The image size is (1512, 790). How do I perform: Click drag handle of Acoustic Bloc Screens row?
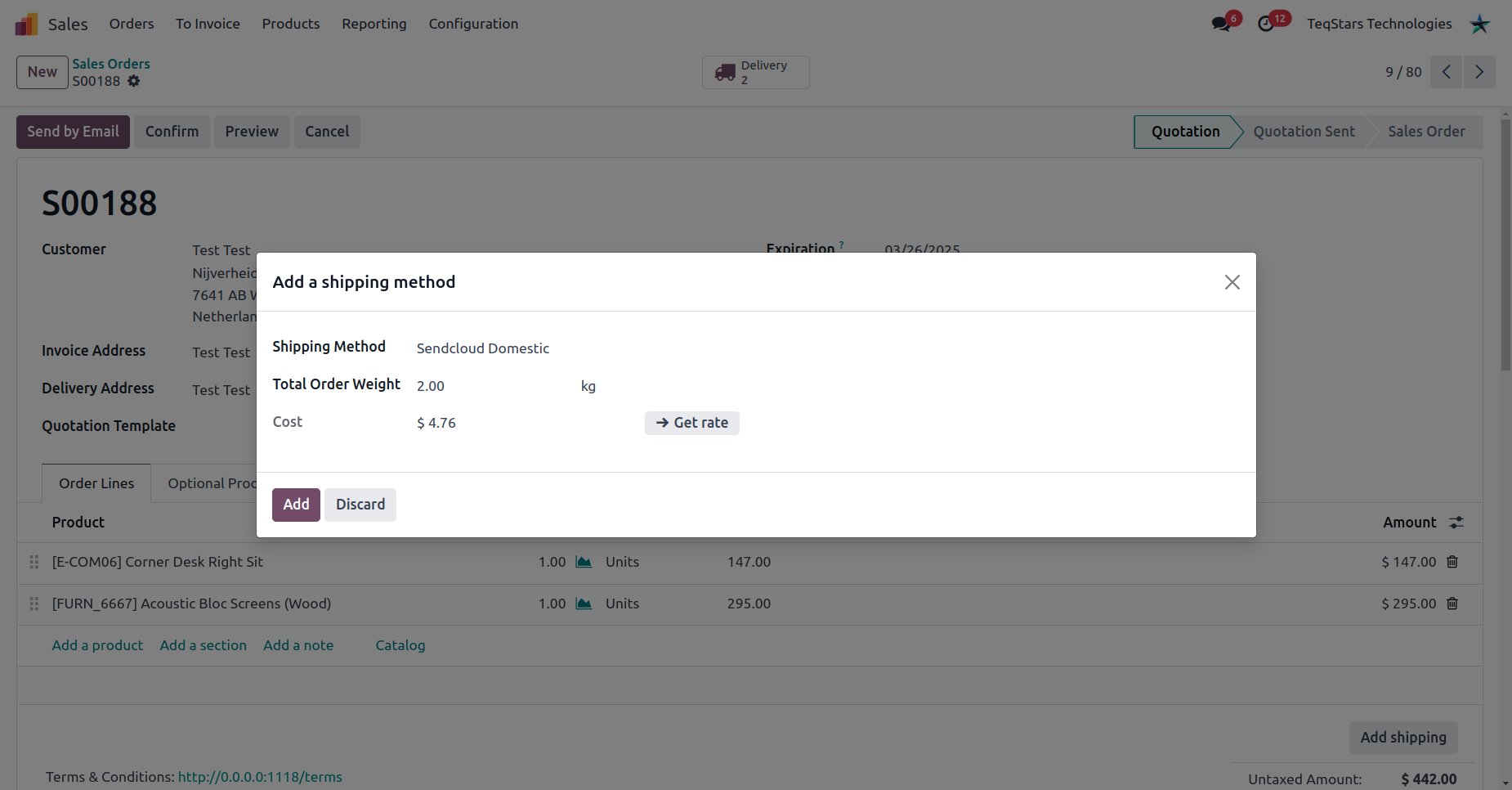click(x=34, y=604)
